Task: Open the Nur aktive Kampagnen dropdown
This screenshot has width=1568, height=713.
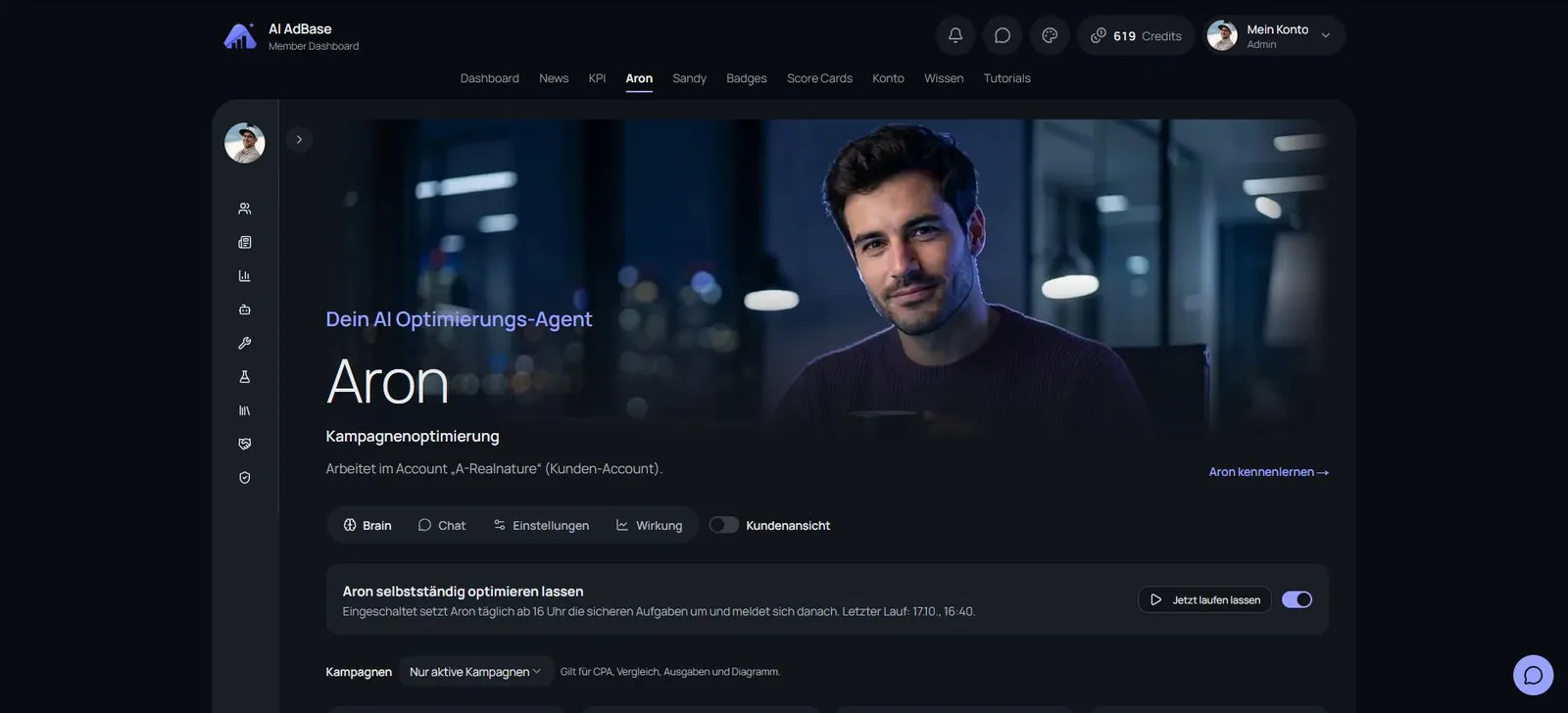Action: [475, 672]
